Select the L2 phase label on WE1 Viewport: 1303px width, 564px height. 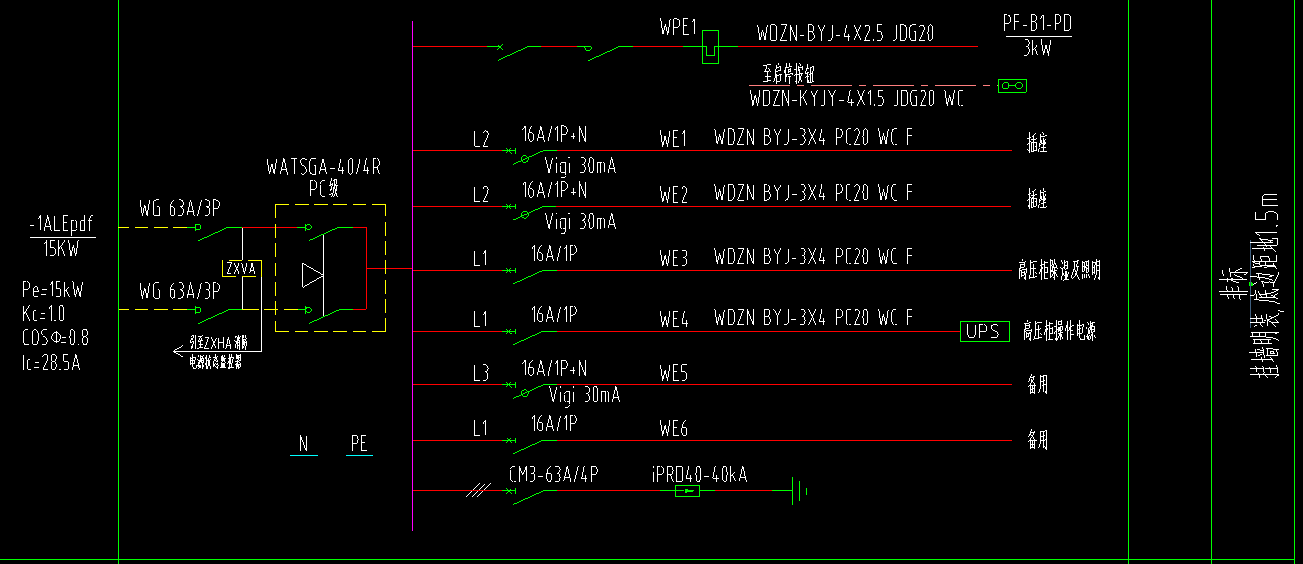481,140
